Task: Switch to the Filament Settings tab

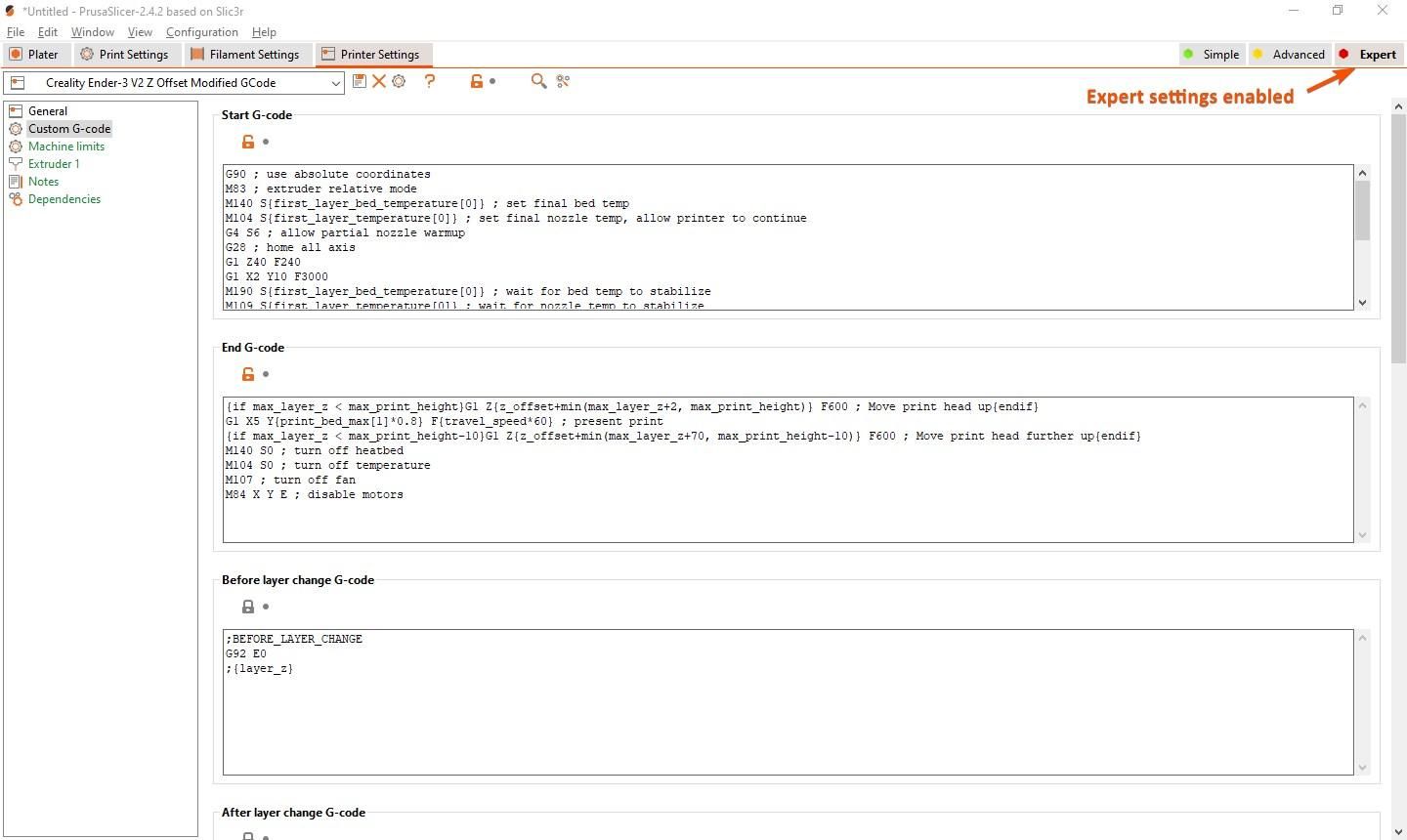Action: click(x=245, y=55)
